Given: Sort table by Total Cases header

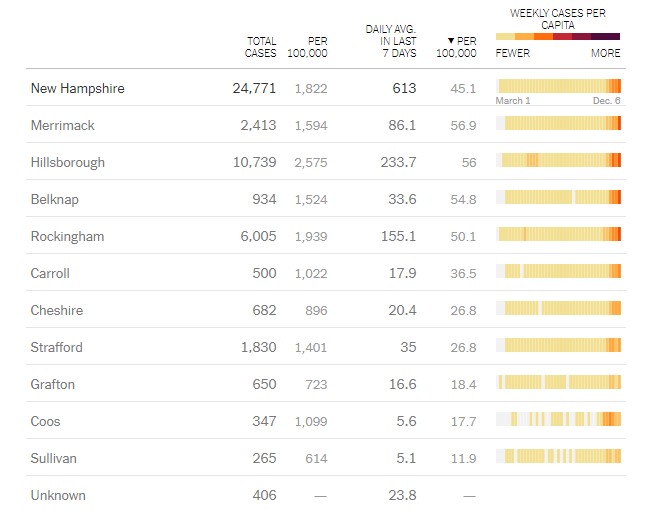Looking at the screenshot, I should 261,47.
